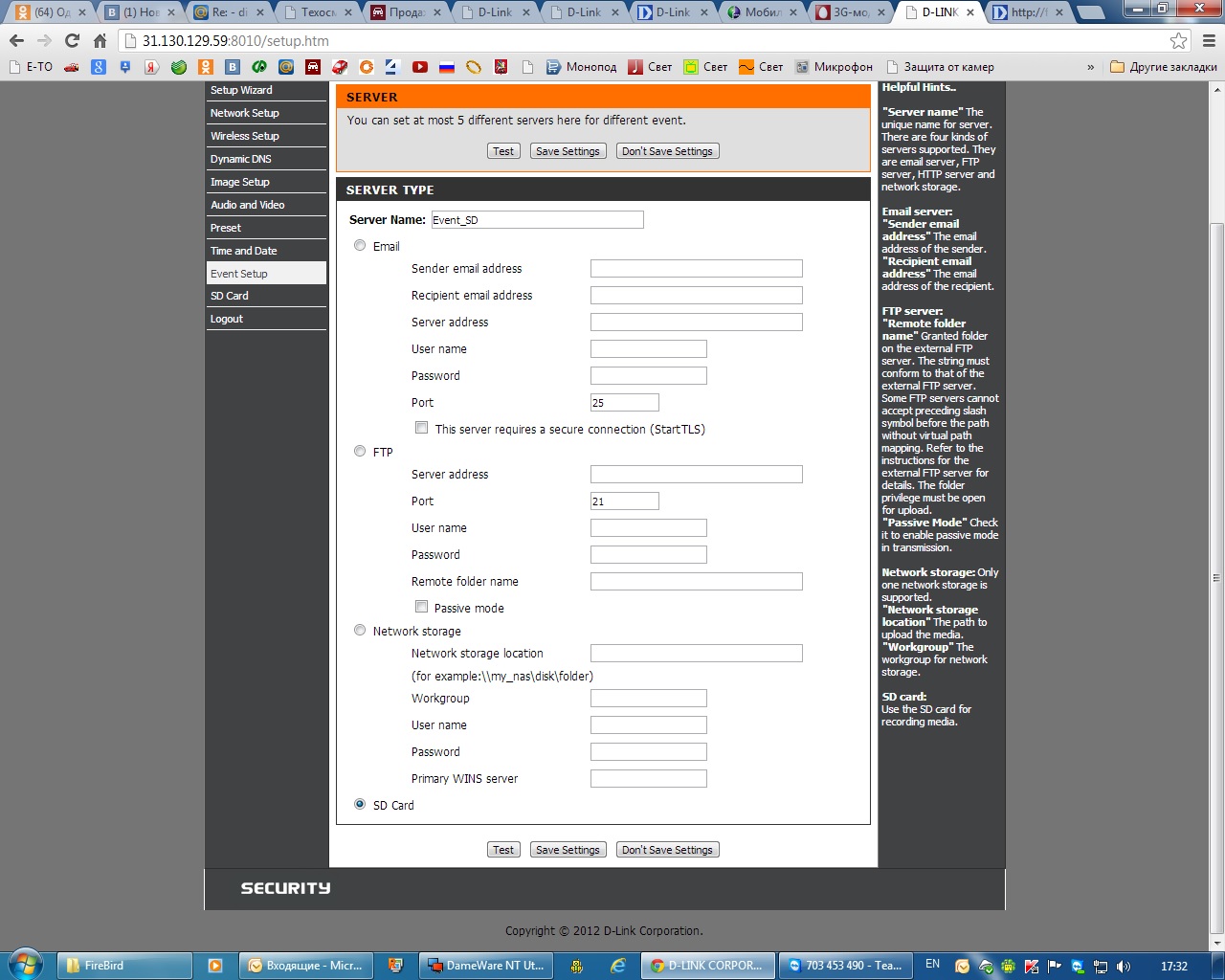Click into the Server Name field
The width and height of the screenshot is (1225, 980).
[537, 220]
